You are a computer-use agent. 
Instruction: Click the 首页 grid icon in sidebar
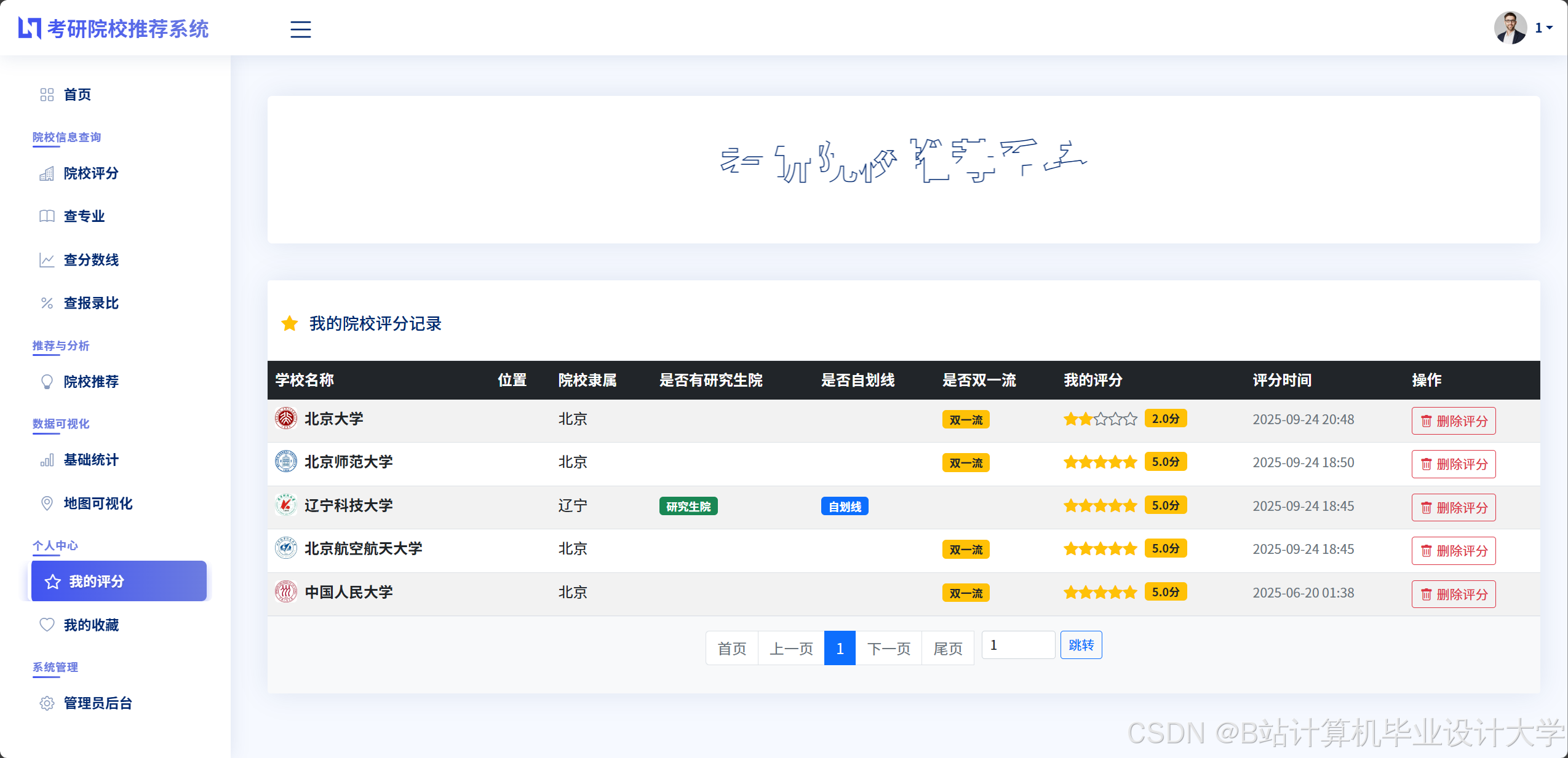(47, 95)
